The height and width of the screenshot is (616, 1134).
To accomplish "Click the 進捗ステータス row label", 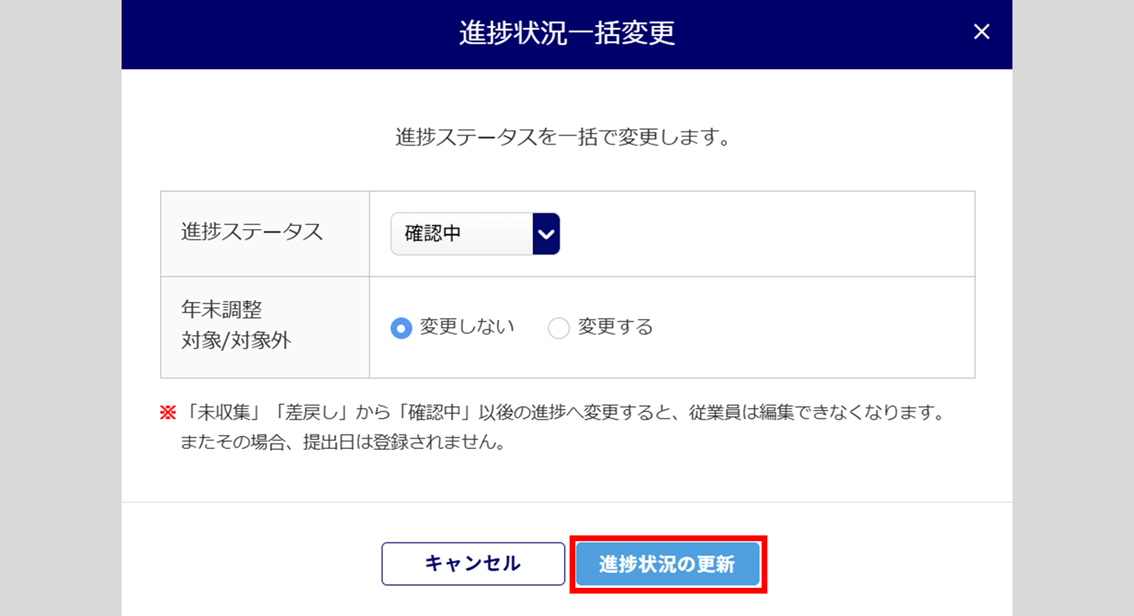I will tap(252, 232).
